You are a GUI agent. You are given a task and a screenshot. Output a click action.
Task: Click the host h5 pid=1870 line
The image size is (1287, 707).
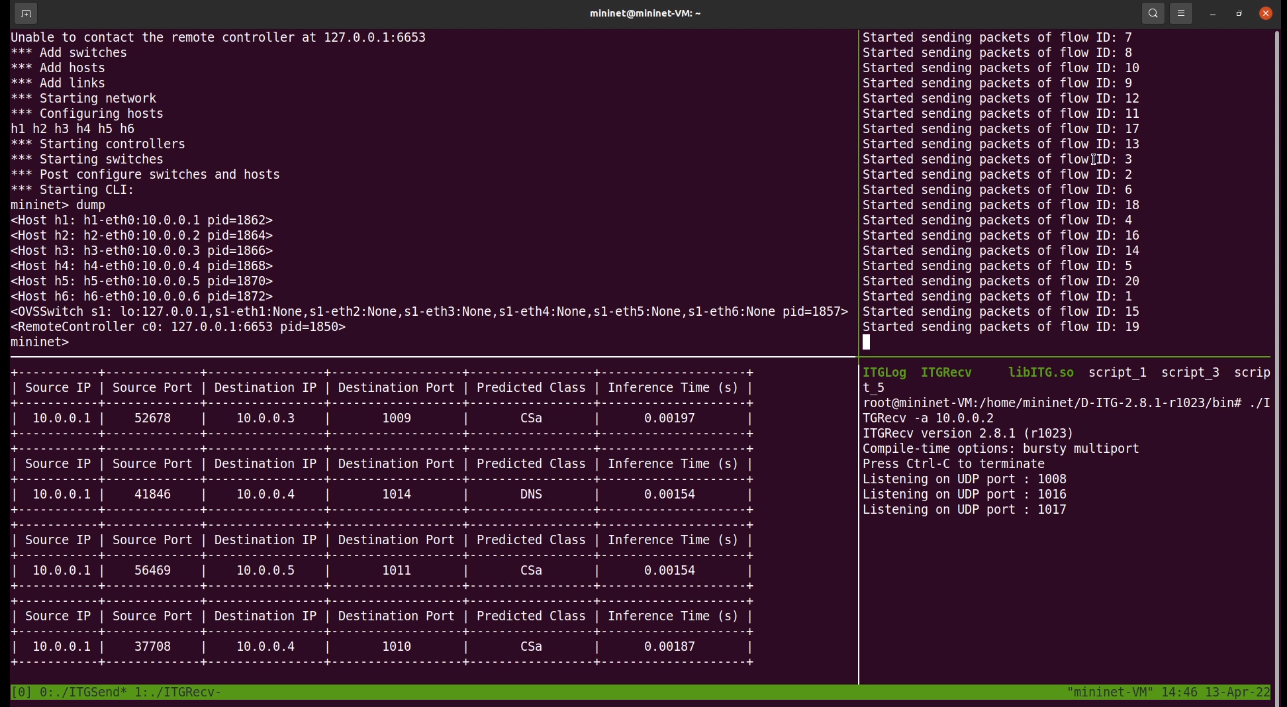pyautogui.click(x=141, y=281)
